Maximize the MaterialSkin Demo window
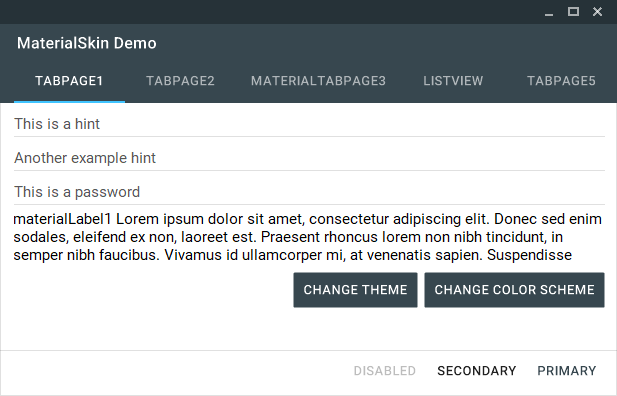 pyautogui.click(x=573, y=12)
